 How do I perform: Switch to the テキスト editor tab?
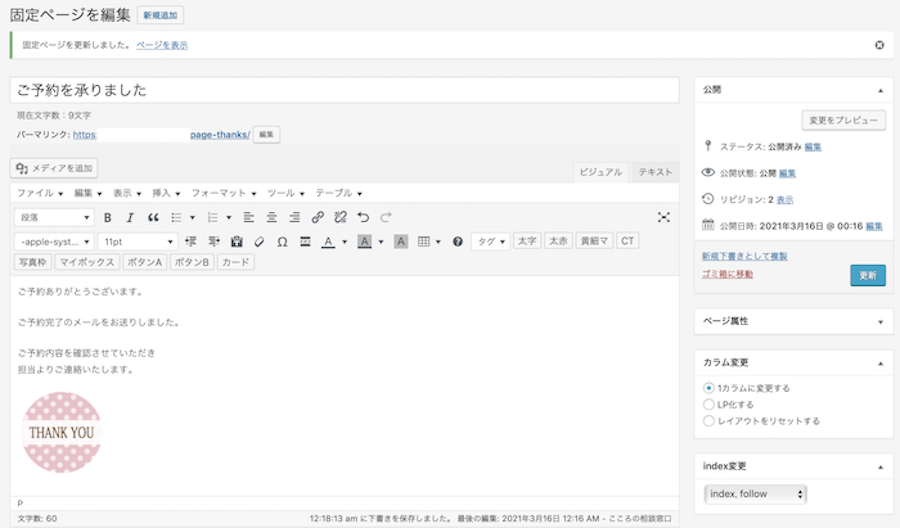click(655, 172)
